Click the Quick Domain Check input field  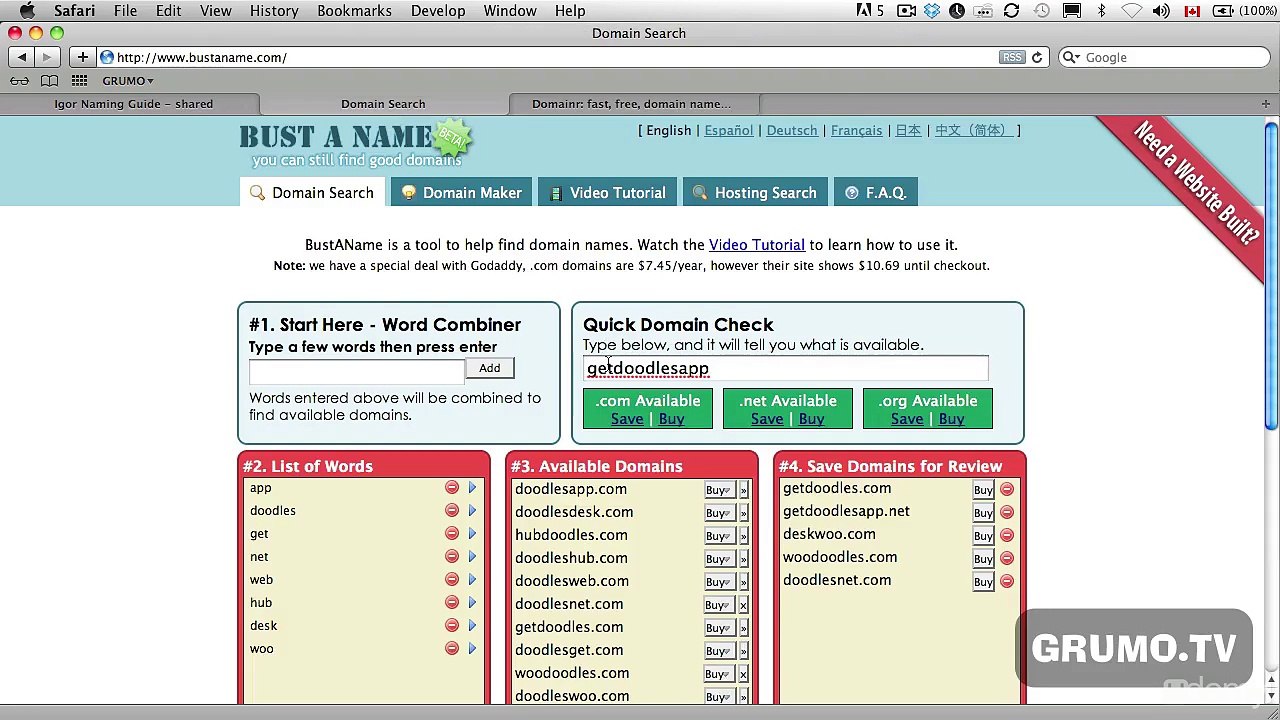(x=785, y=368)
